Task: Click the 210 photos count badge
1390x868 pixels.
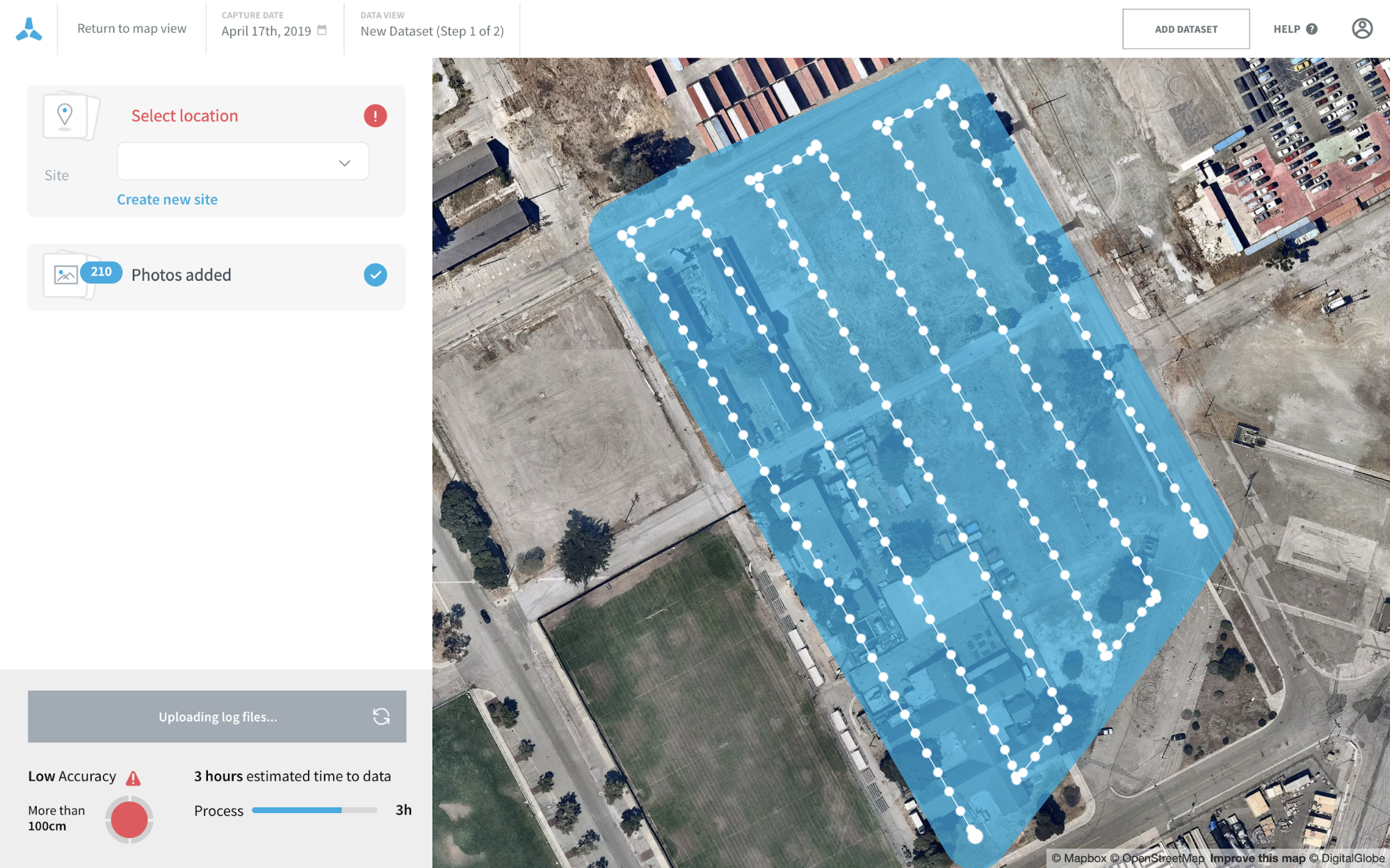Action: pyautogui.click(x=101, y=272)
